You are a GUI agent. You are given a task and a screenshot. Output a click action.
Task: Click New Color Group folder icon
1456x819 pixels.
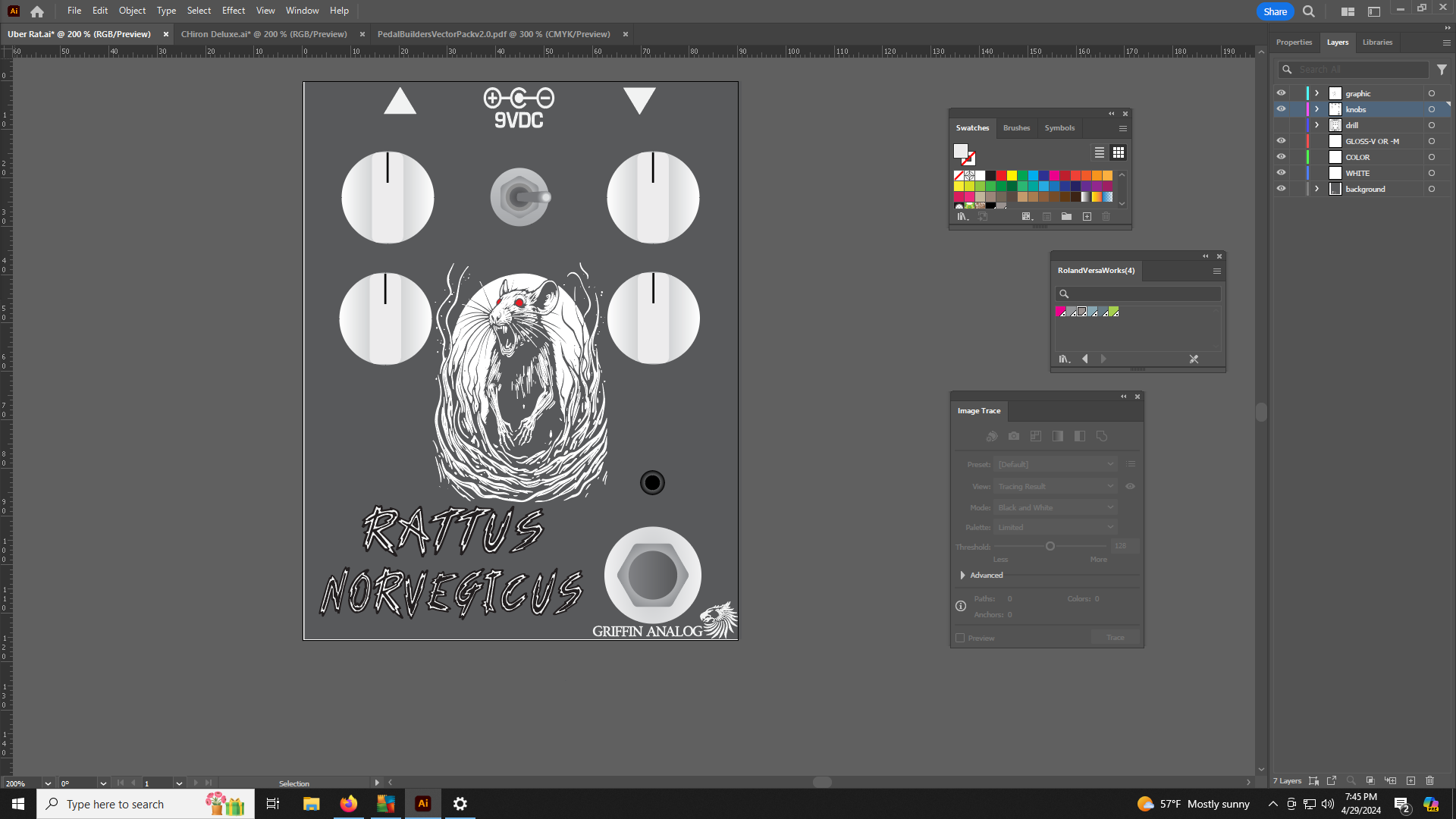1066,217
